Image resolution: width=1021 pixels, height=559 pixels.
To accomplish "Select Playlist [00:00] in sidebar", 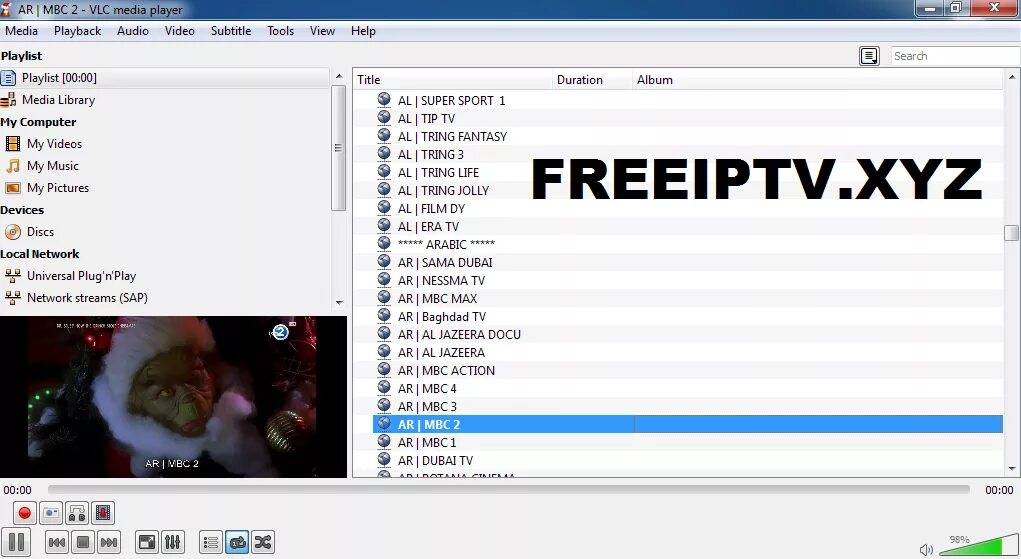I will (165, 78).
